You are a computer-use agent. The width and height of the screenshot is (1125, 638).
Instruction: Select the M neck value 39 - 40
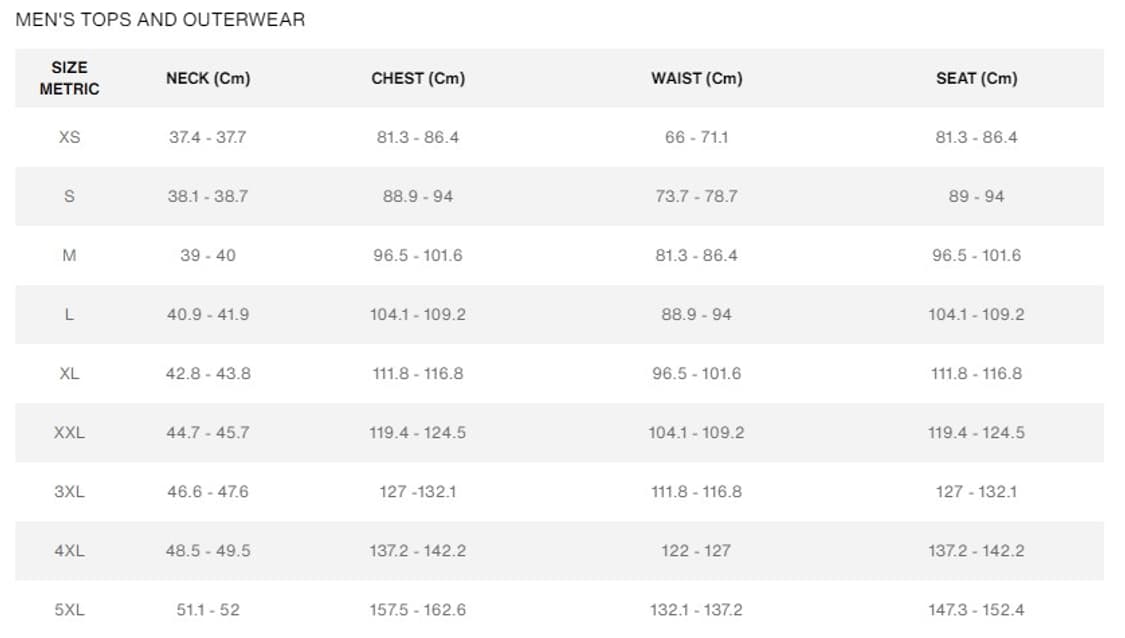pos(208,255)
